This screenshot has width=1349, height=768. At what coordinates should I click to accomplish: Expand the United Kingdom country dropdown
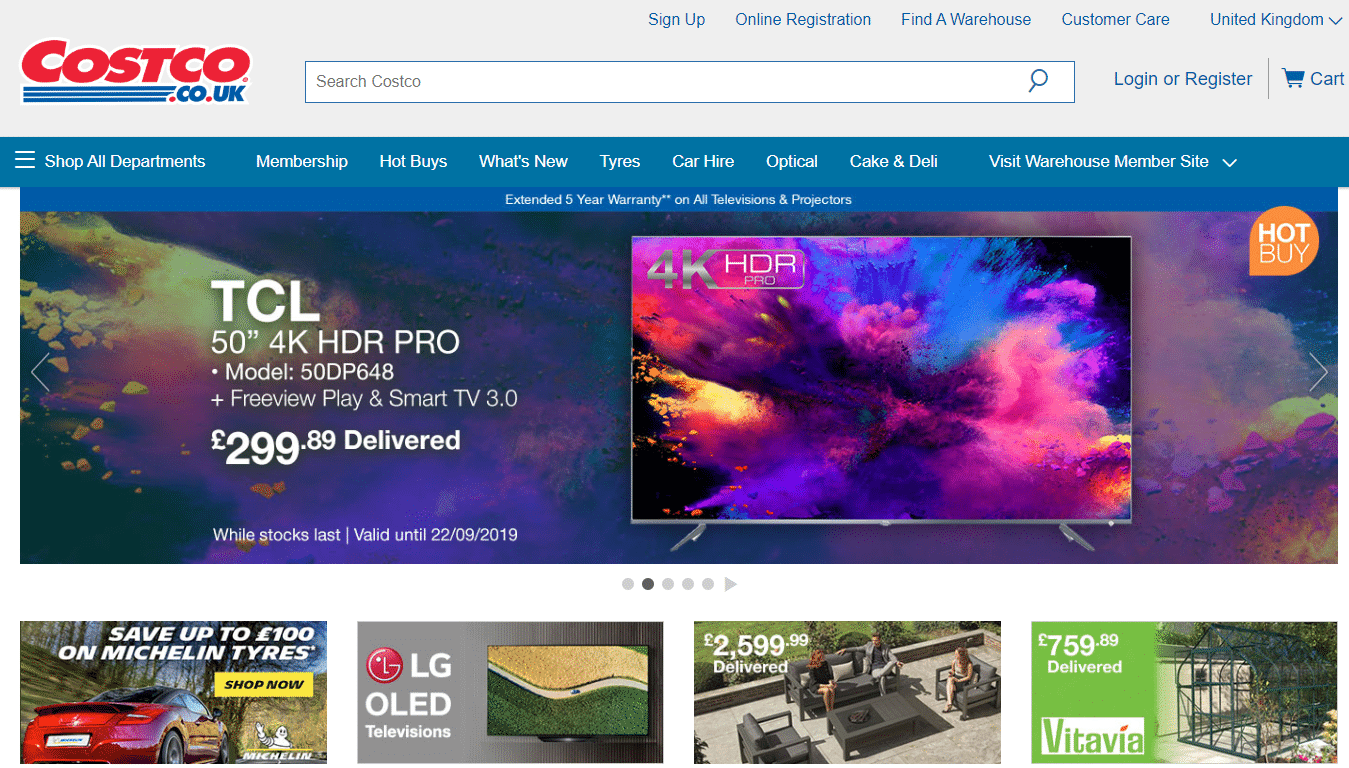click(1275, 19)
